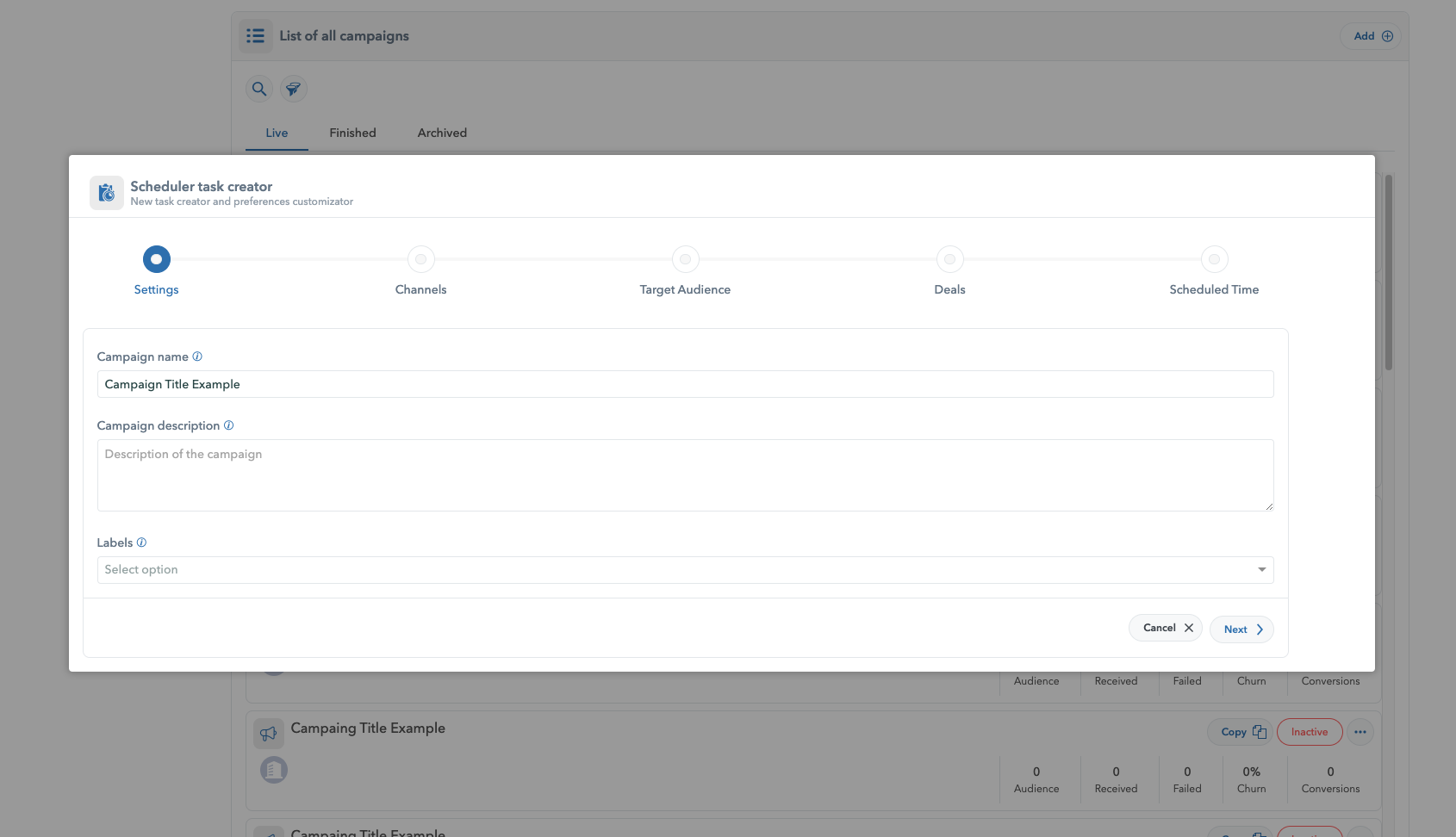Switch to the Archived tab
The image size is (1456, 837).
pos(443,133)
